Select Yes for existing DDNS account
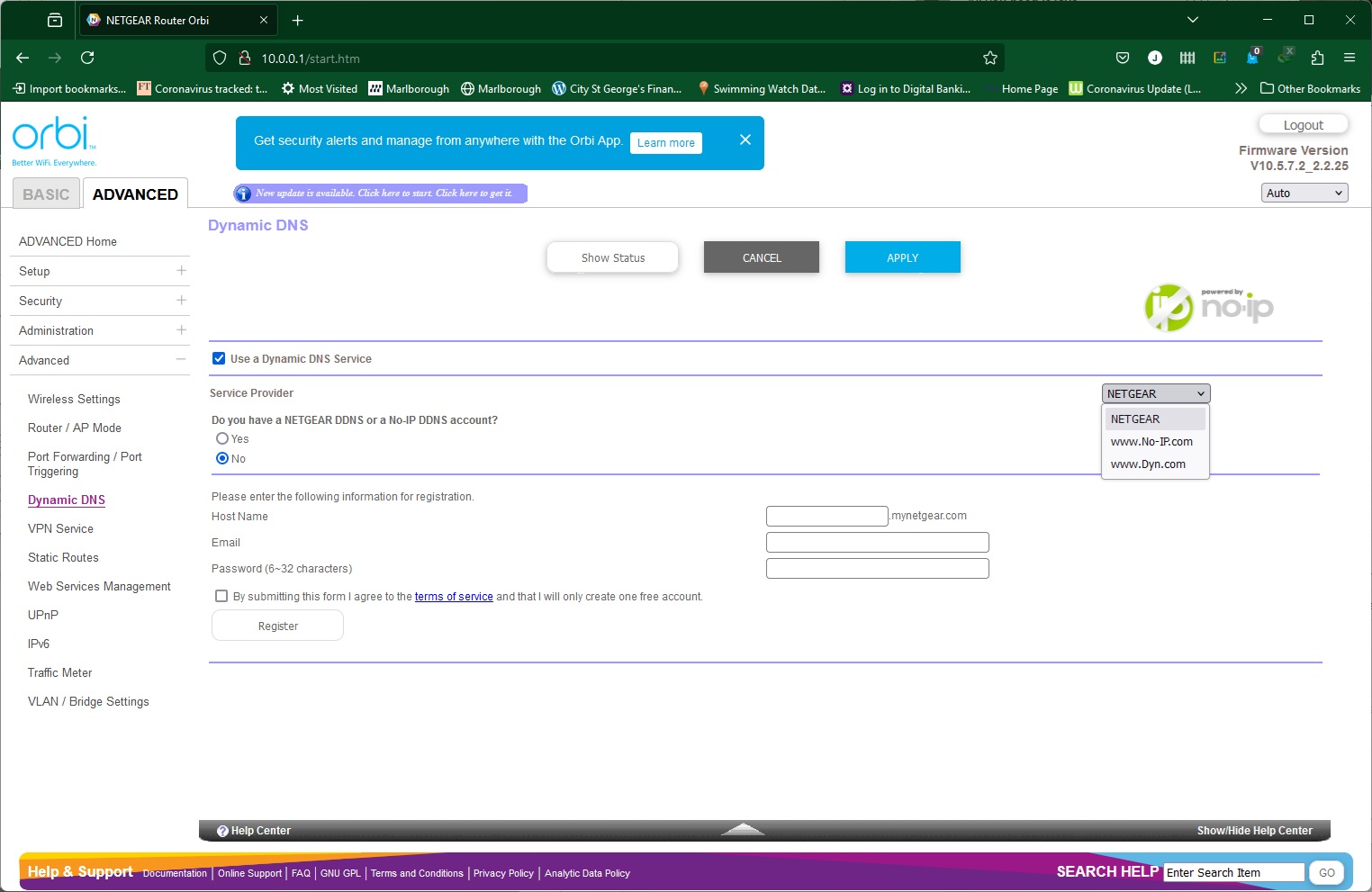The image size is (1372, 892). point(222,438)
